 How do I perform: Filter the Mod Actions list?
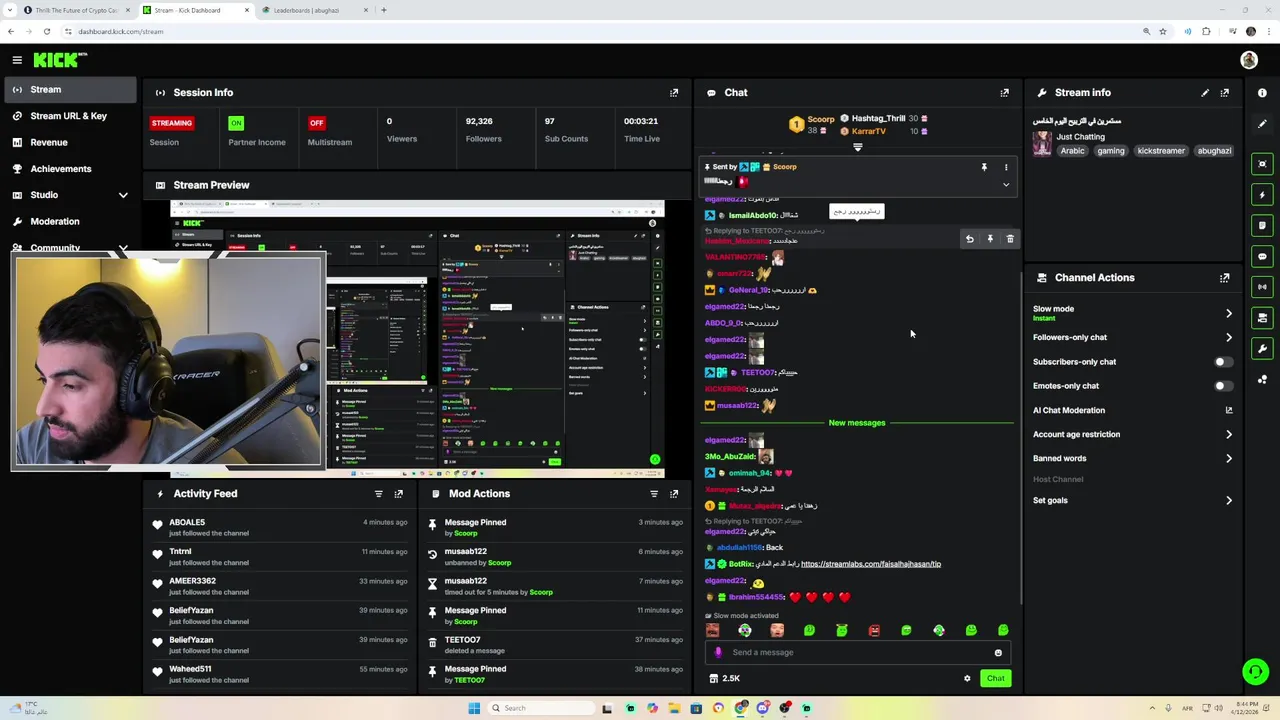tap(654, 494)
